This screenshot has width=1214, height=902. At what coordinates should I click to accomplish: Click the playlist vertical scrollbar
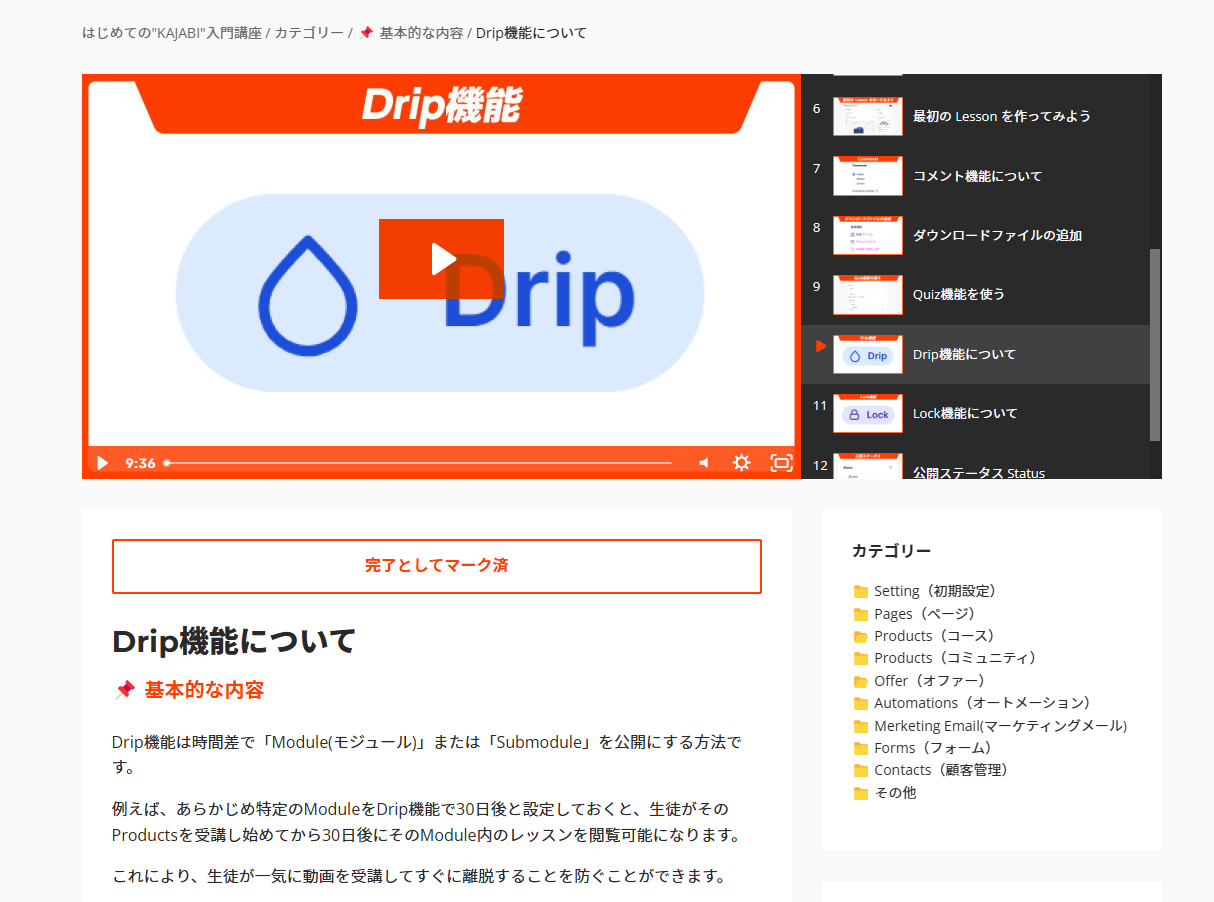point(1155,344)
